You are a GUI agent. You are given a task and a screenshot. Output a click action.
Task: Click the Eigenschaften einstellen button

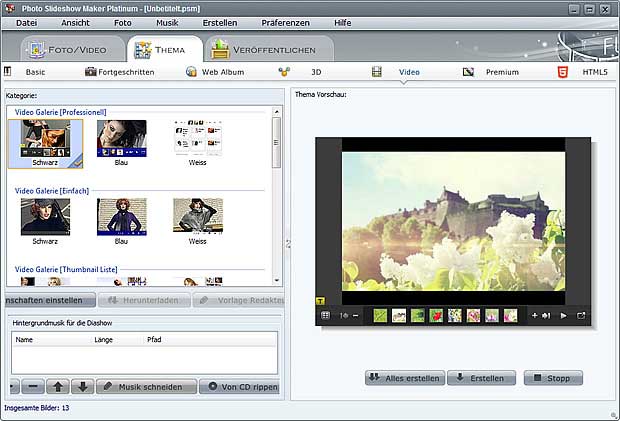(x=50, y=300)
